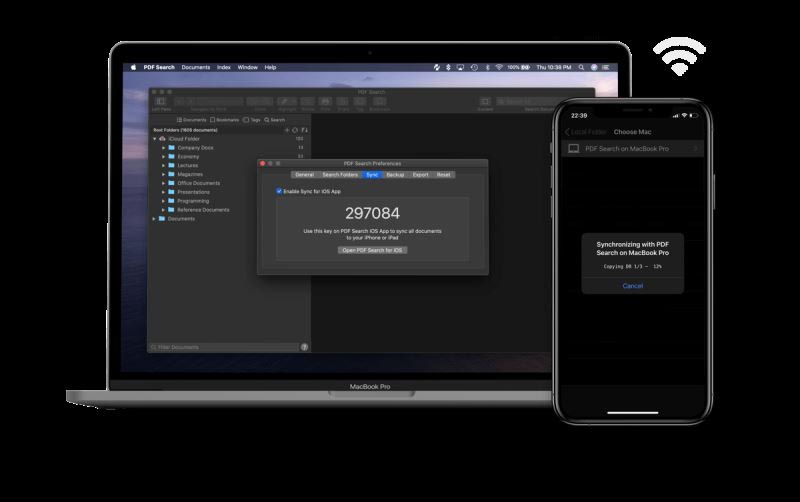Open the Reset preferences tab
Viewport: 800px width, 502px height.
pos(443,174)
